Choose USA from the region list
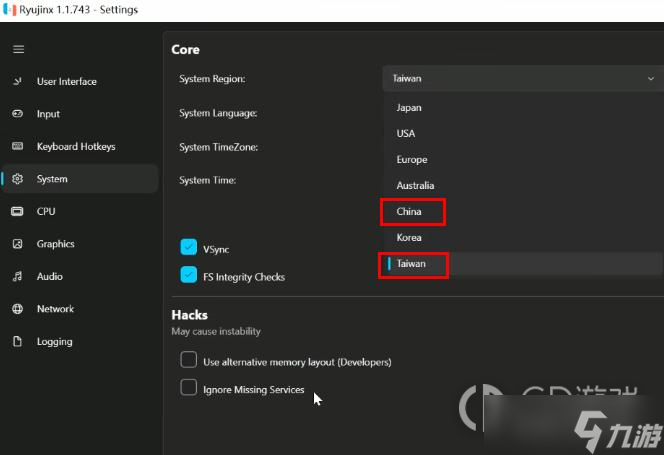 coord(523,133)
